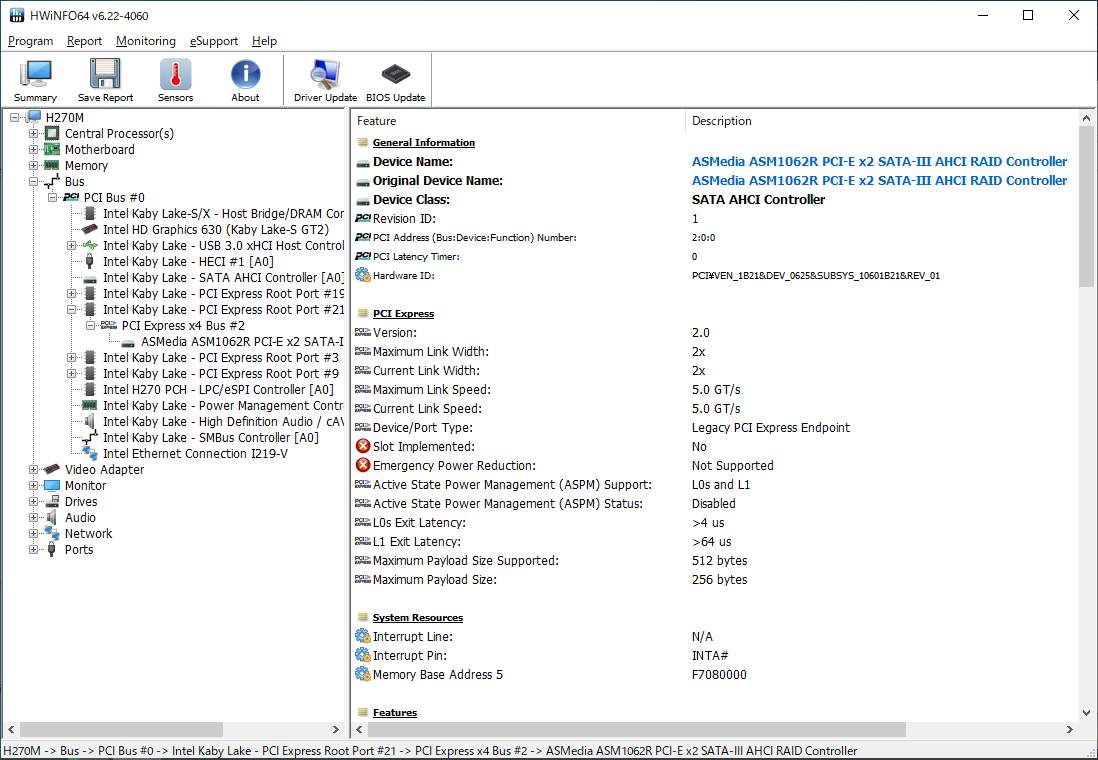Click the Original Device Name ASMedia link

879,181
